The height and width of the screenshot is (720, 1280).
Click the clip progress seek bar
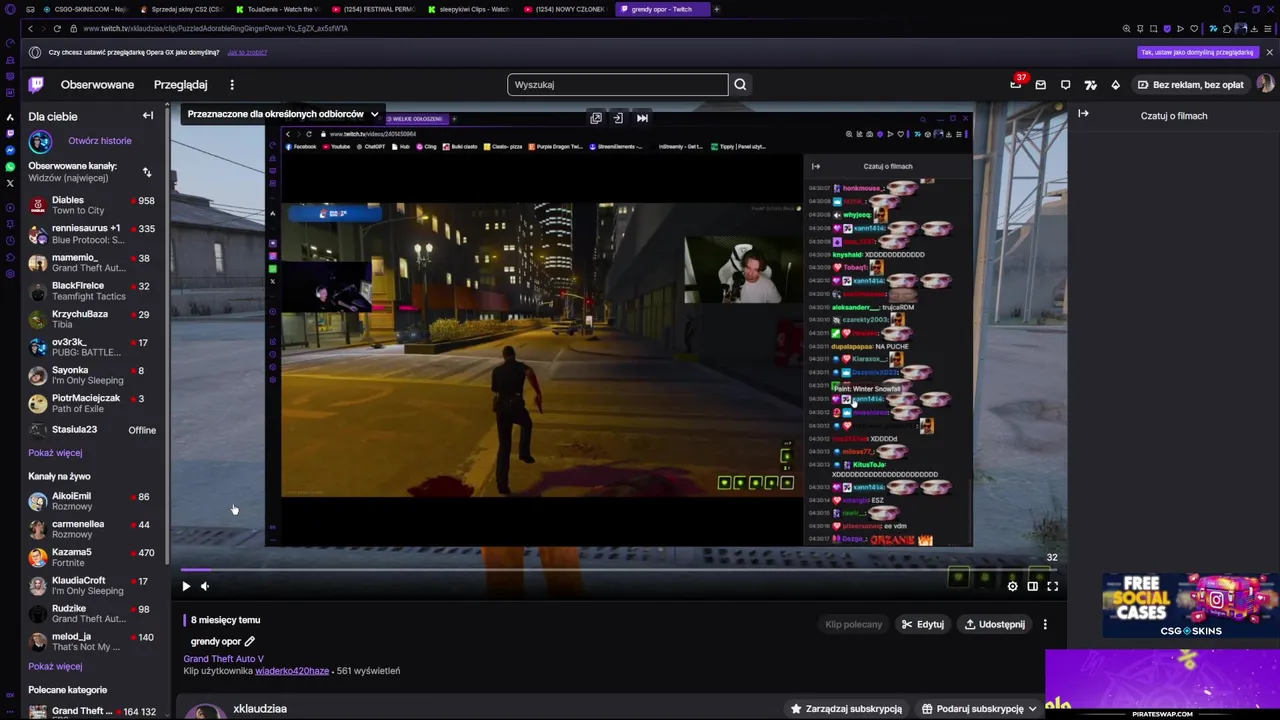coord(618,571)
